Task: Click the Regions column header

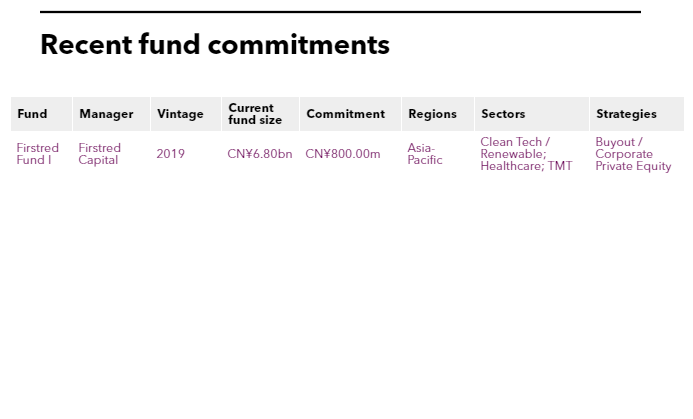Action: point(432,114)
